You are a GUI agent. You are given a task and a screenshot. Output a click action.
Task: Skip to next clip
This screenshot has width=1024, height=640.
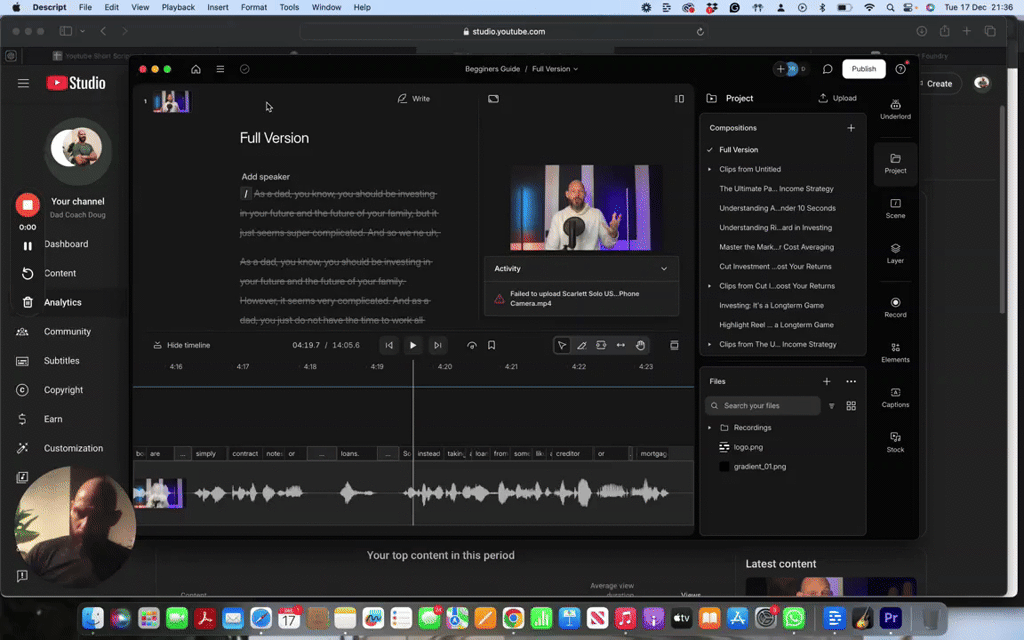click(x=438, y=345)
